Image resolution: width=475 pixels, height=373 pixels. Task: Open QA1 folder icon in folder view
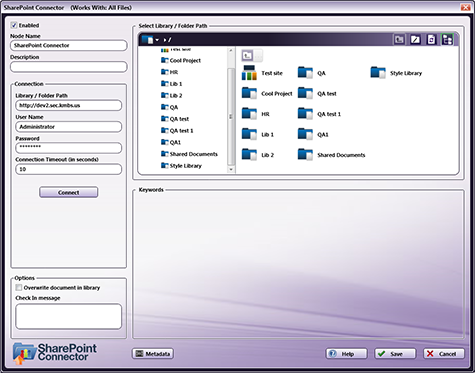305,134
